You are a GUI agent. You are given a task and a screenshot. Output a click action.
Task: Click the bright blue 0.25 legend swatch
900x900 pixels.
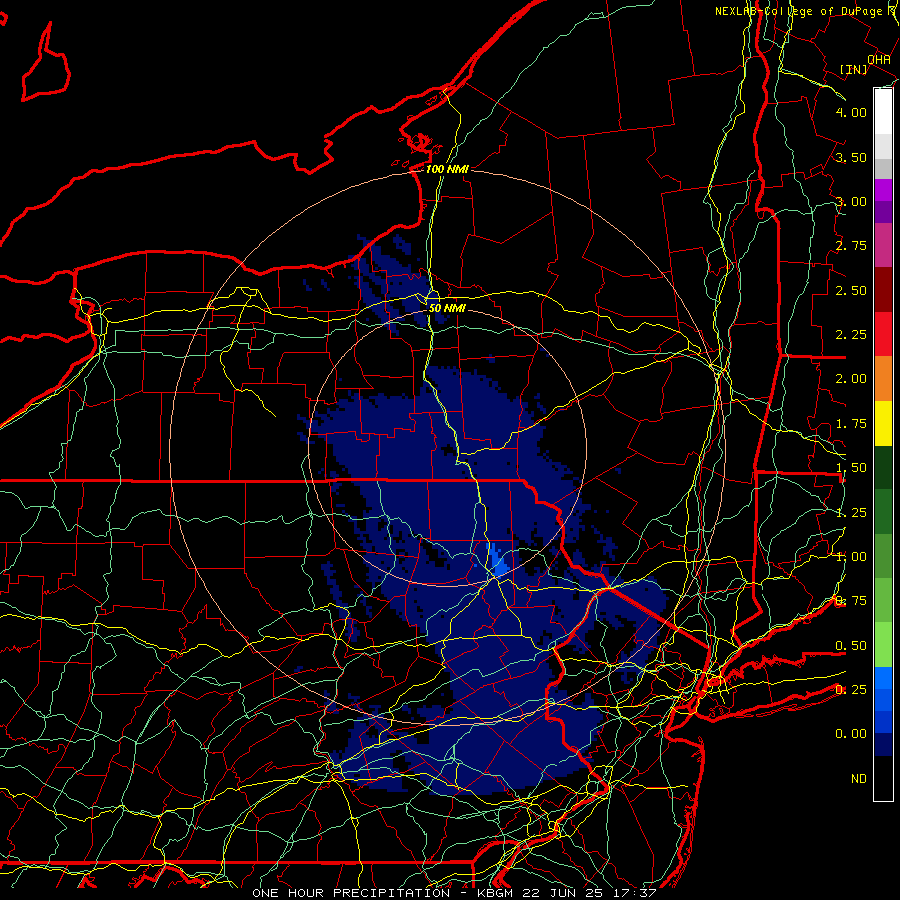click(x=883, y=678)
